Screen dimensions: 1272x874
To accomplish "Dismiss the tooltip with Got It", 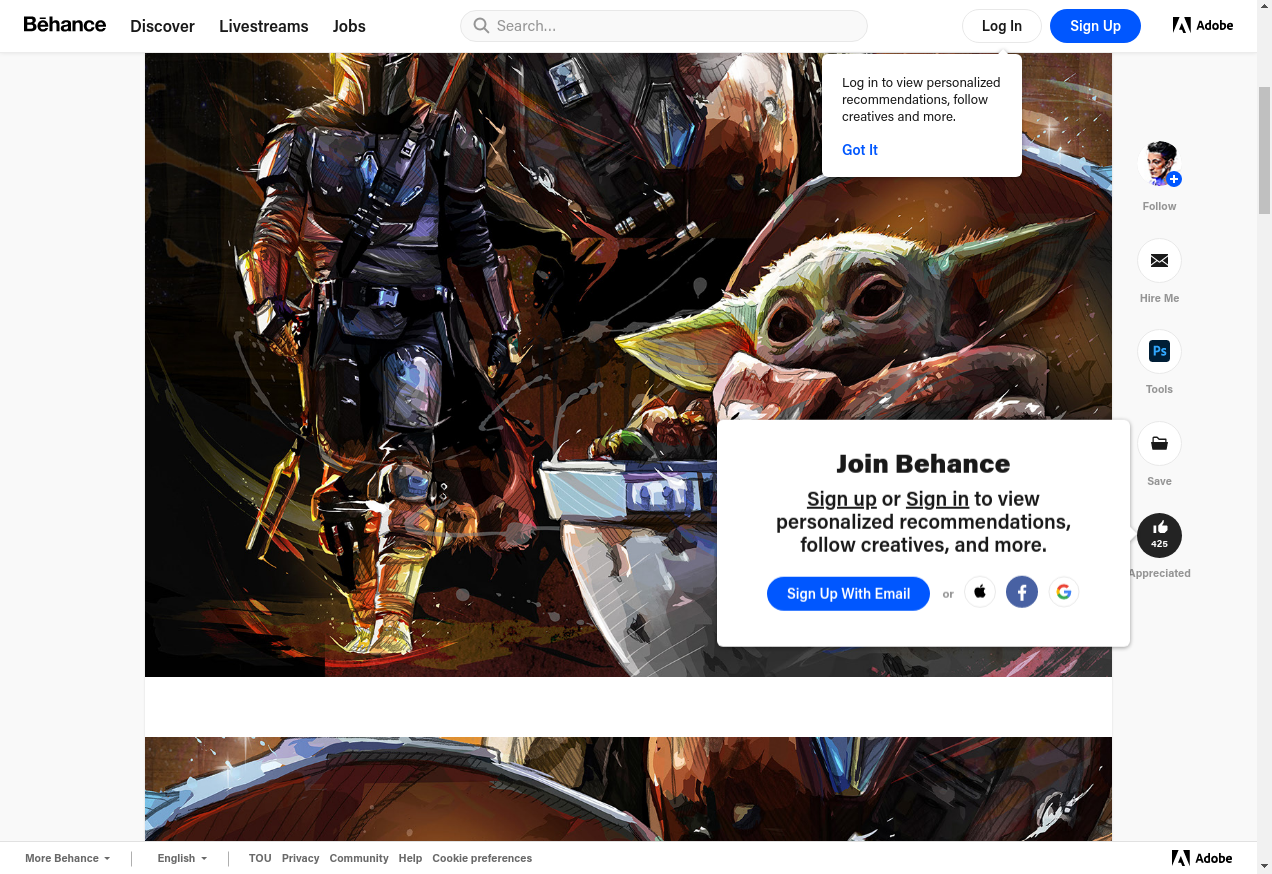I will pos(860,150).
